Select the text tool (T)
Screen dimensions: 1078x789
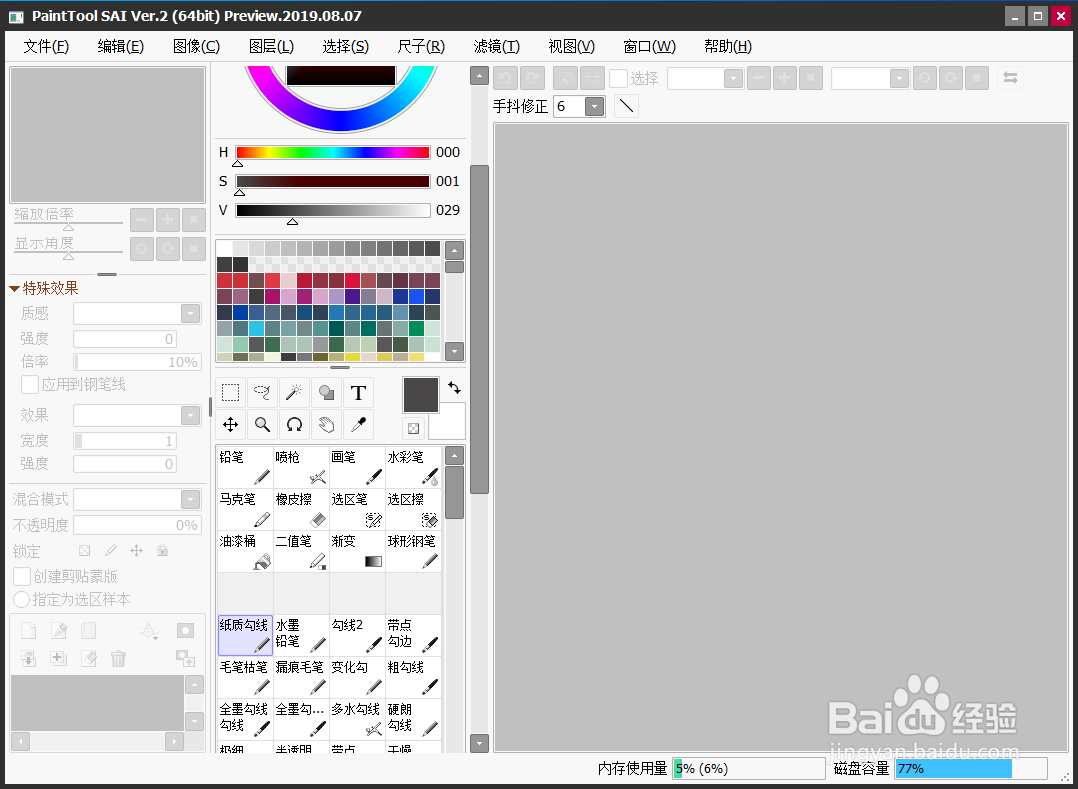point(358,393)
